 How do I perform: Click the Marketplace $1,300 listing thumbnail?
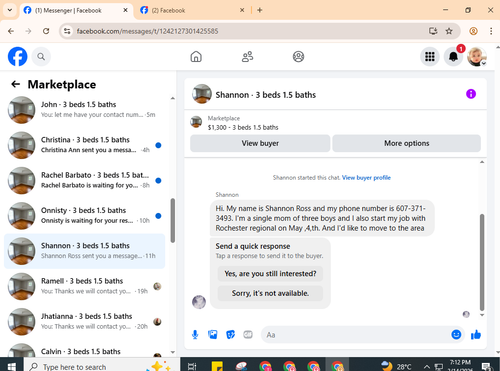(196, 122)
